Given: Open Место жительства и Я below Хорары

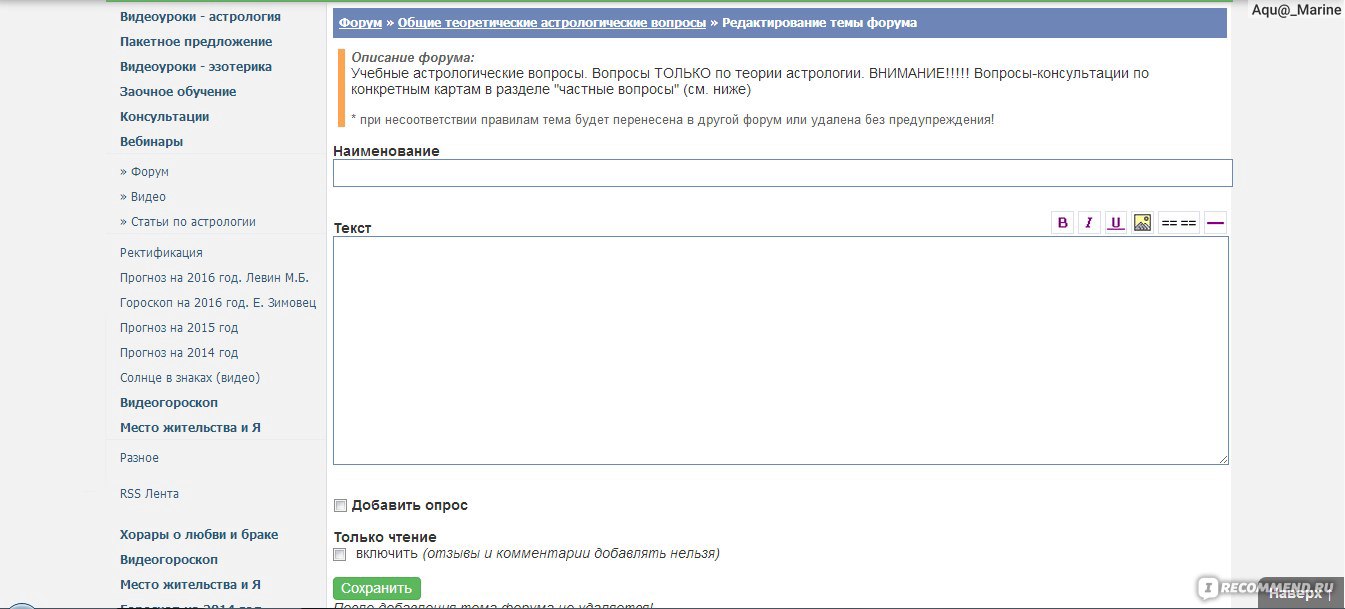Looking at the screenshot, I should 190,585.
